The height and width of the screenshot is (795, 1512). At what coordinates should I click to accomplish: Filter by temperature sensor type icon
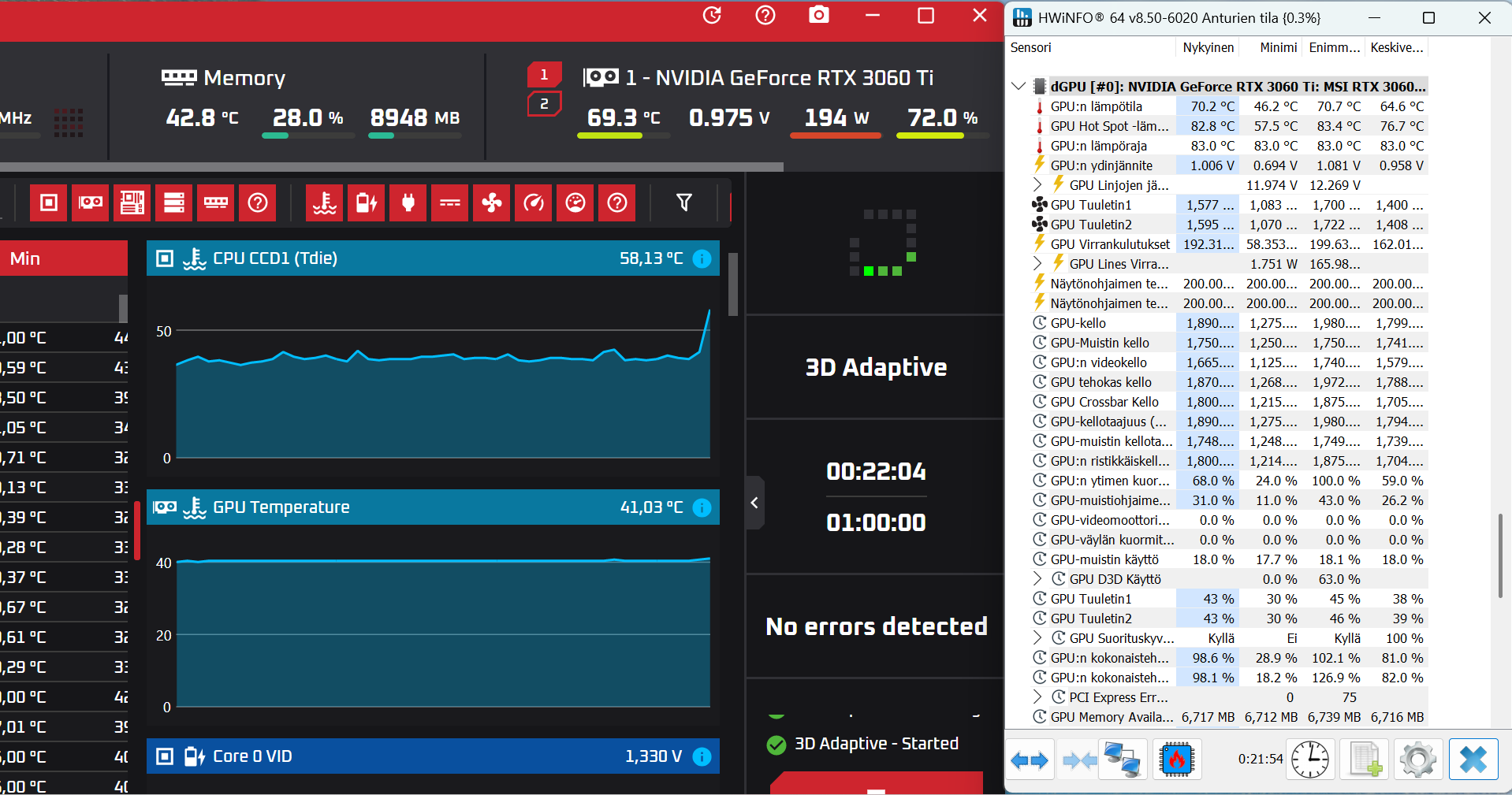click(325, 203)
